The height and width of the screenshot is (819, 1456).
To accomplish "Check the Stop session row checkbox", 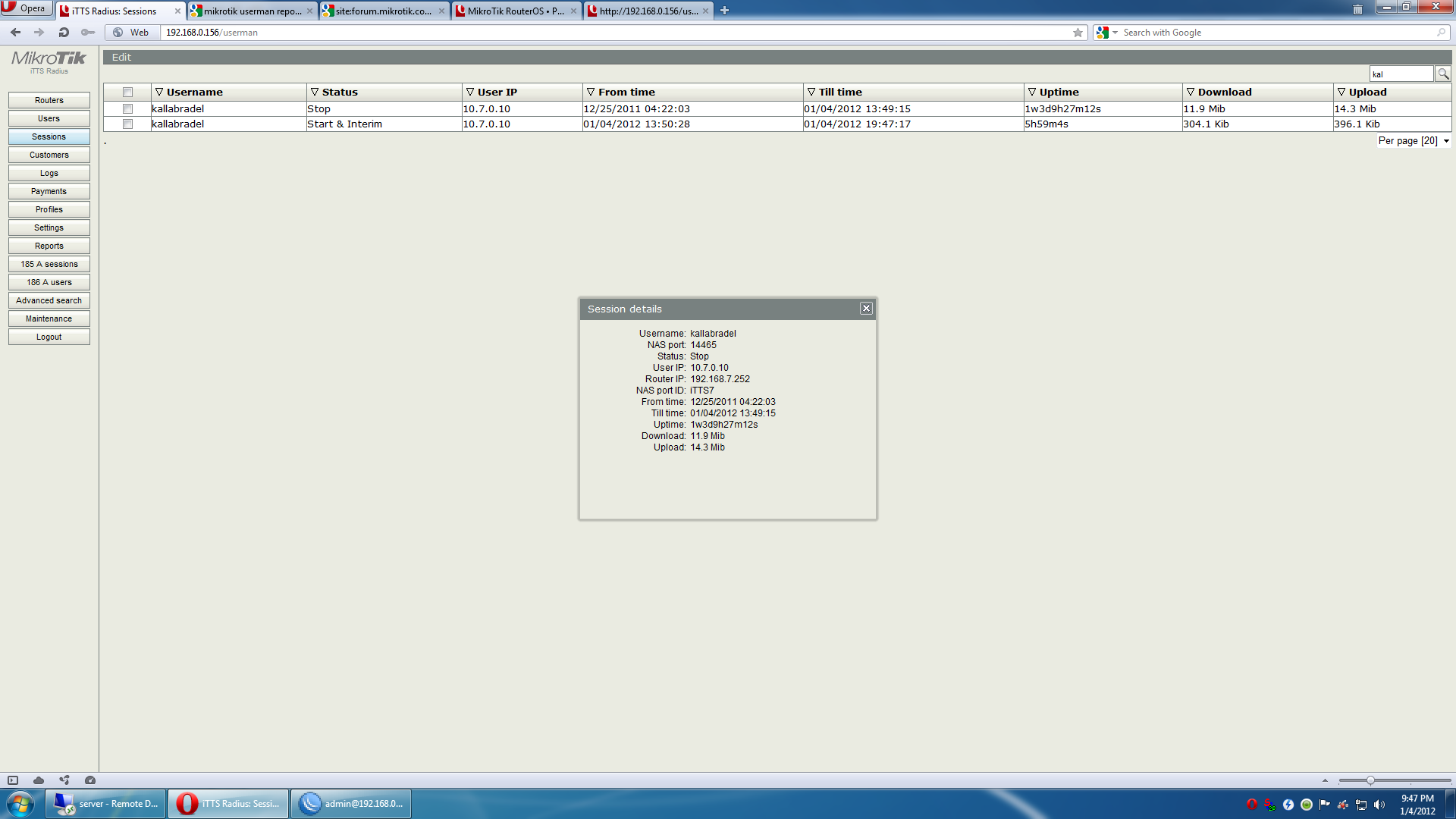I will click(127, 108).
